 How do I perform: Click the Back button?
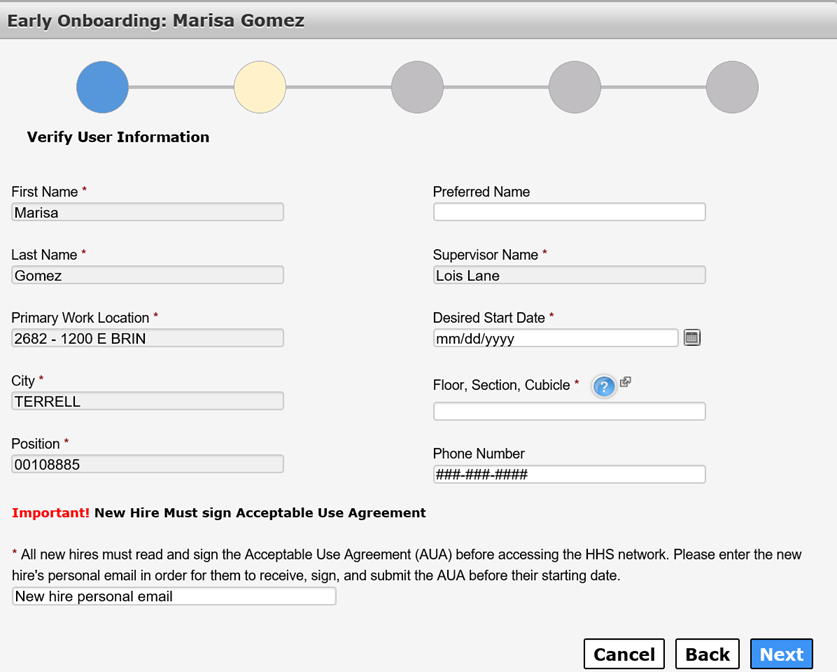[707, 654]
